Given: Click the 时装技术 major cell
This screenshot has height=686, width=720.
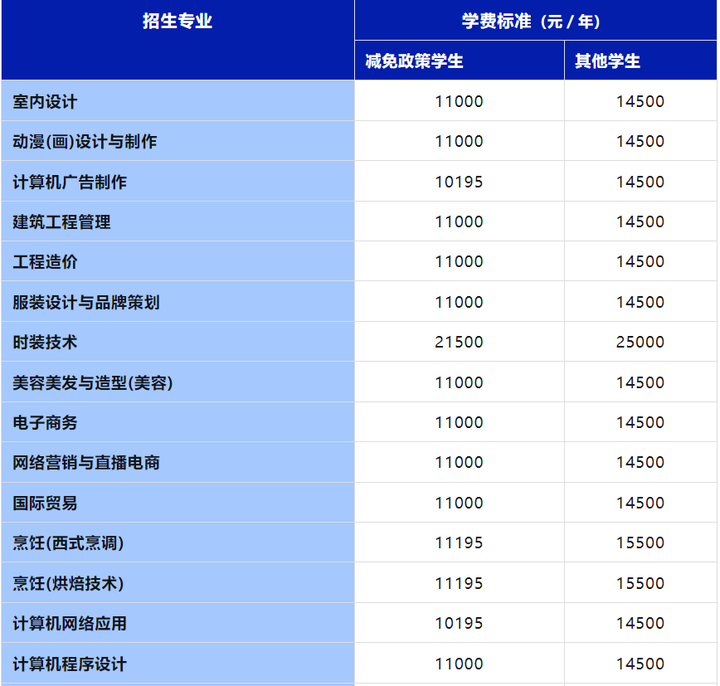Looking at the screenshot, I should coord(45,342).
